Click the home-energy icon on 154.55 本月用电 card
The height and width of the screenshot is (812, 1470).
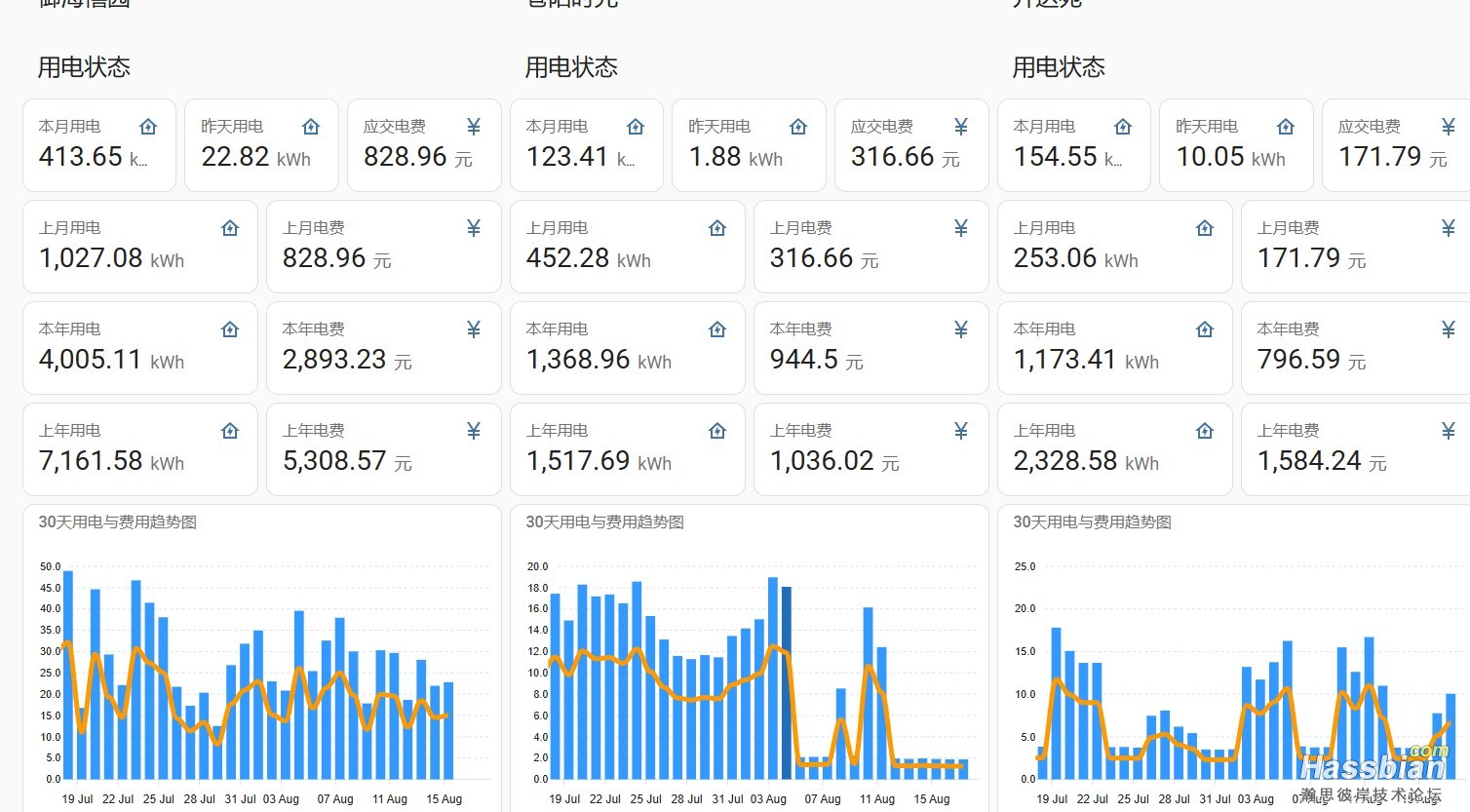click(1123, 127)
